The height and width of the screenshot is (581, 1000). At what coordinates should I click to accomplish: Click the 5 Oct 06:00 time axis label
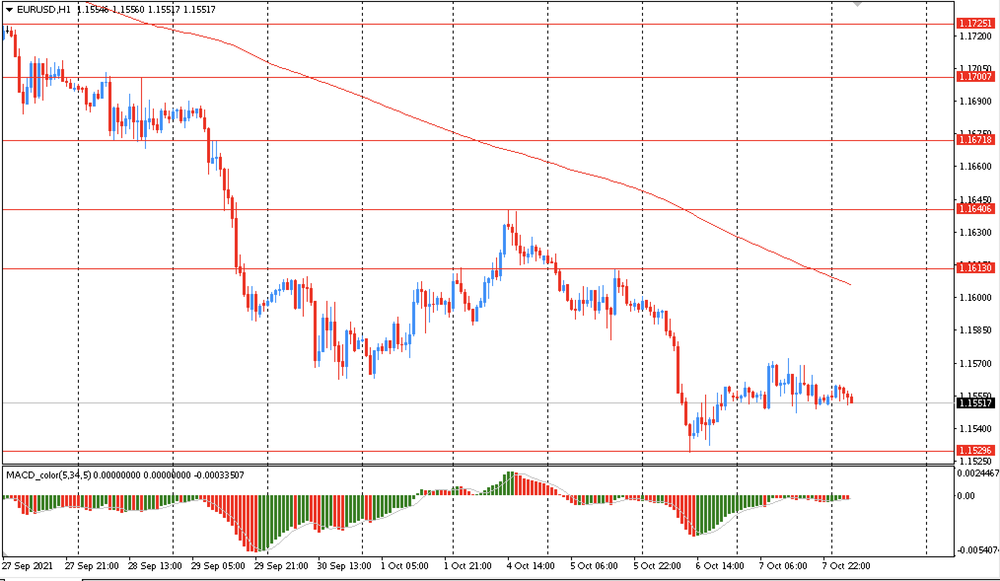[x=594, y=566]
